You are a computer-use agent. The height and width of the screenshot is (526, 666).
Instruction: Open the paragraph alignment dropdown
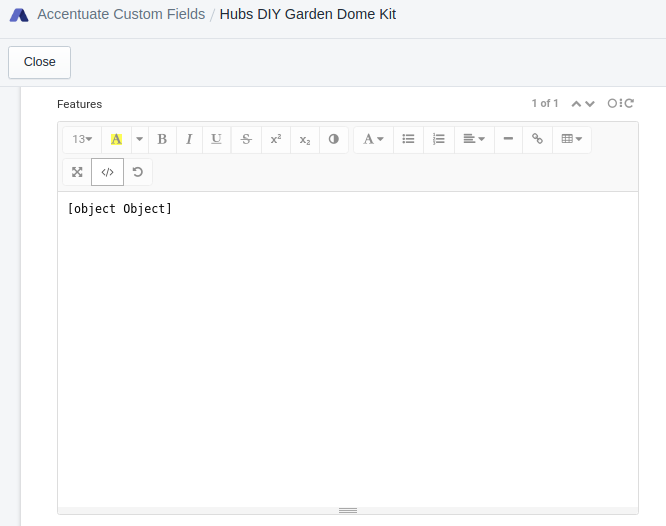pyautogui.click(x=474, y=139)
